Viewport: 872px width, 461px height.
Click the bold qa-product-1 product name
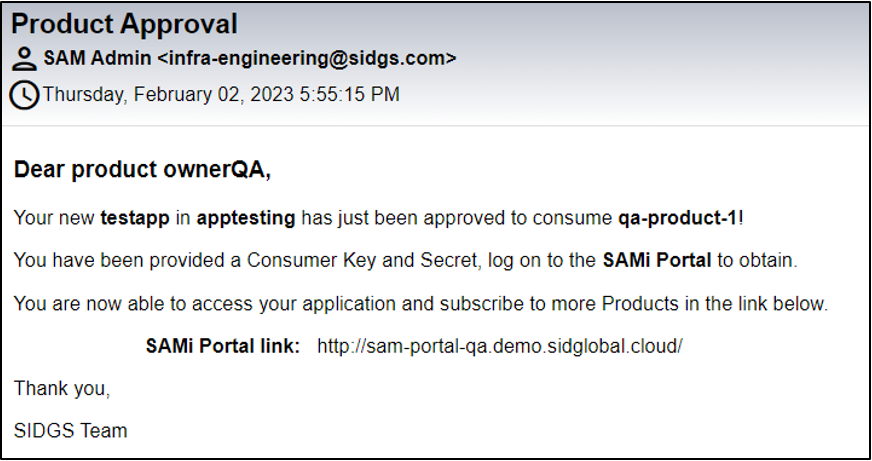(x=678, y=217)
